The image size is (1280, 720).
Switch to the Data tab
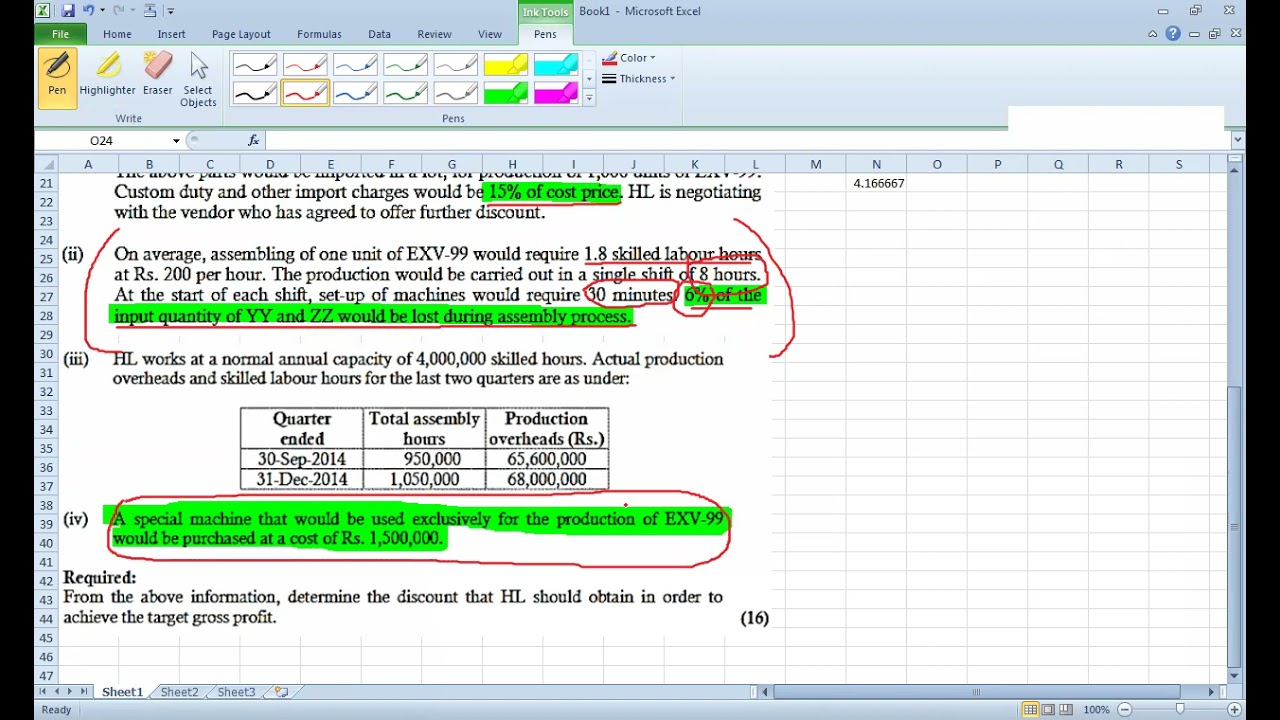(x=379, y=34)
